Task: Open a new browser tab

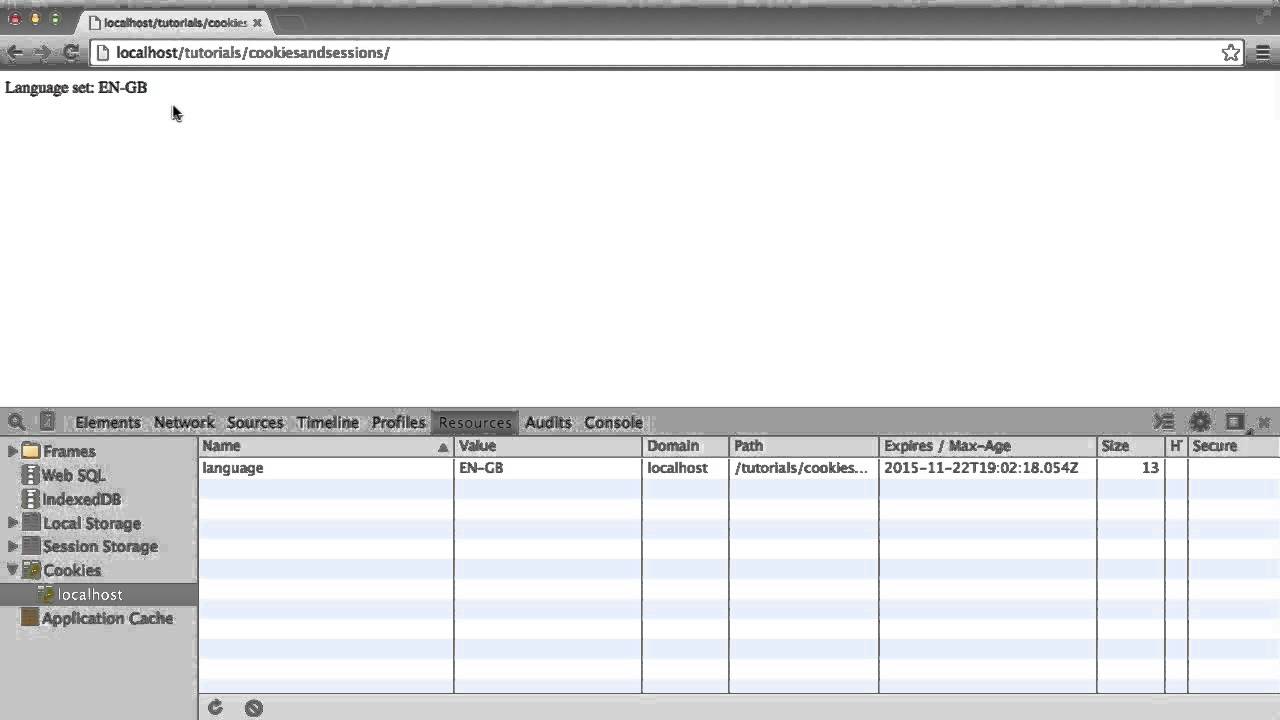Action: [289, 22]
